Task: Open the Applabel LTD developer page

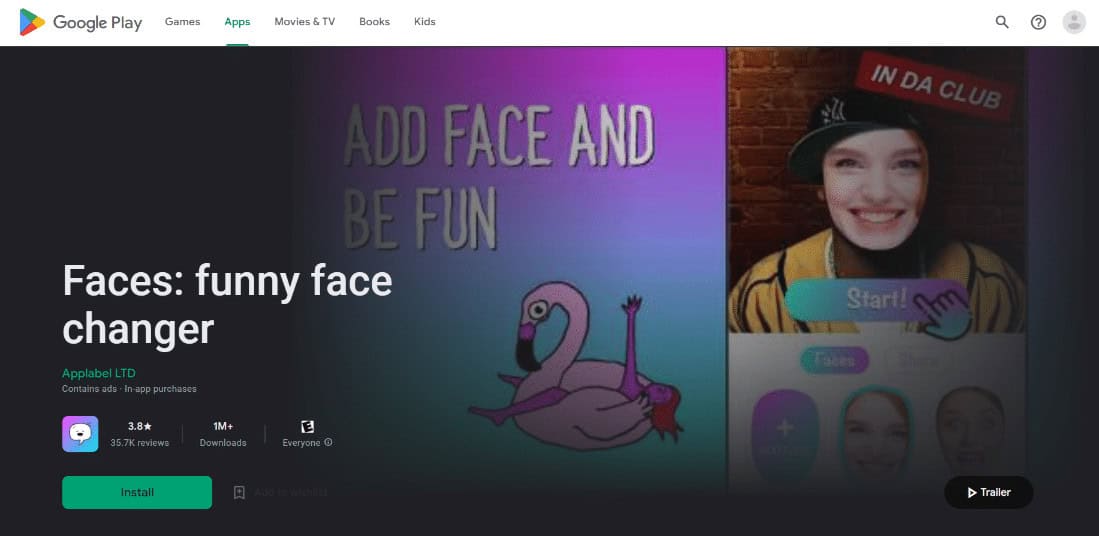Action: [x=99, y=373]
